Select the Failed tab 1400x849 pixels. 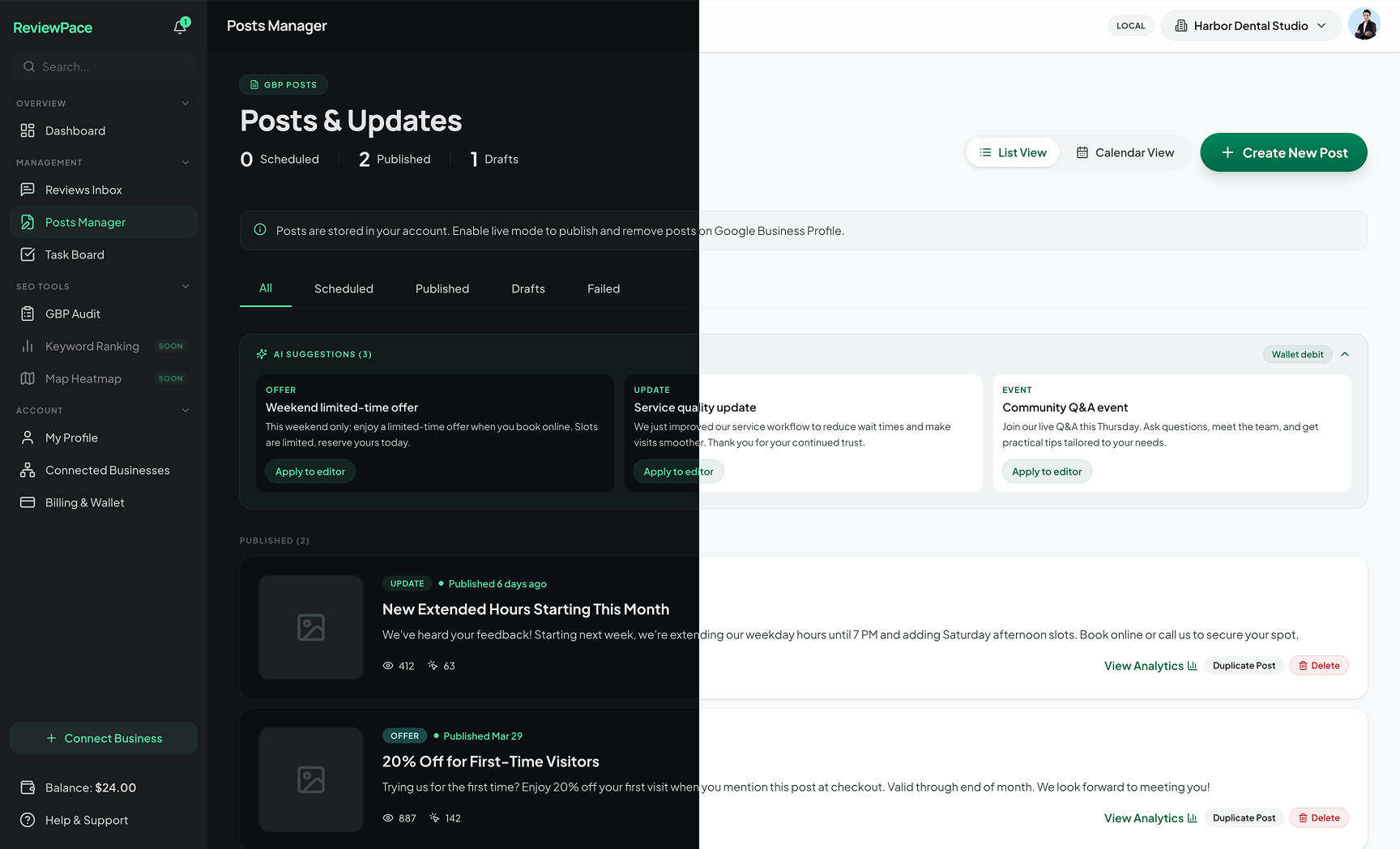point(604,288)
